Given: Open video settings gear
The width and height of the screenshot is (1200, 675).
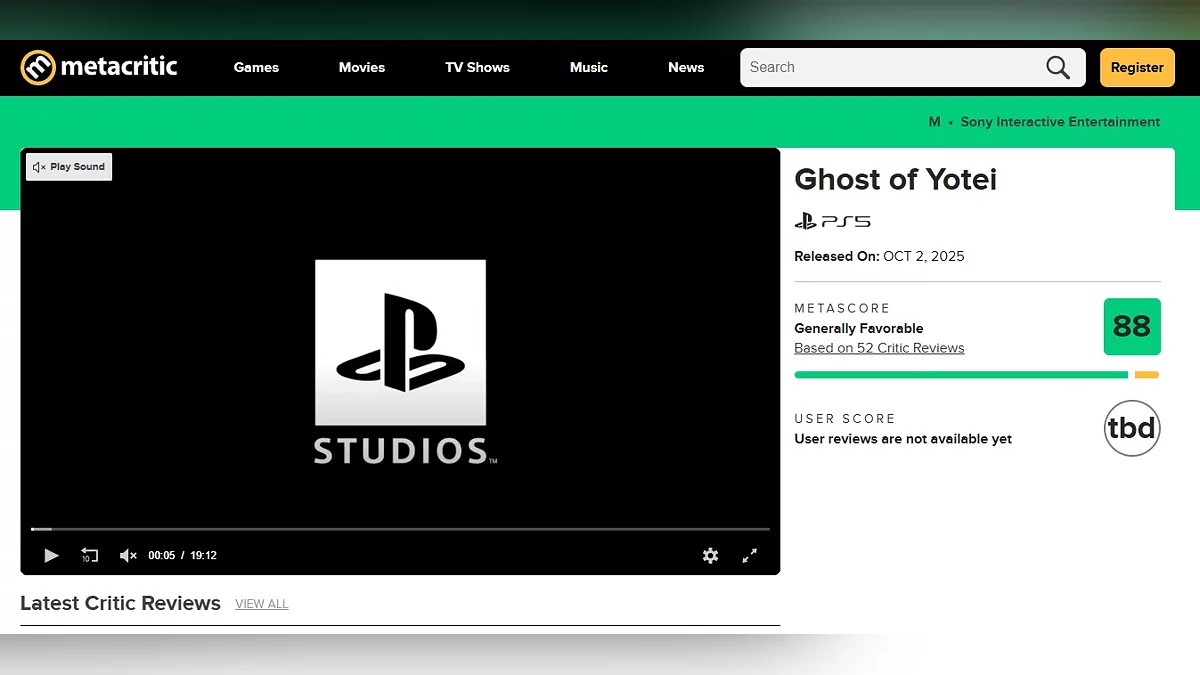Looking at the screenshot, I should click(710, 555).
